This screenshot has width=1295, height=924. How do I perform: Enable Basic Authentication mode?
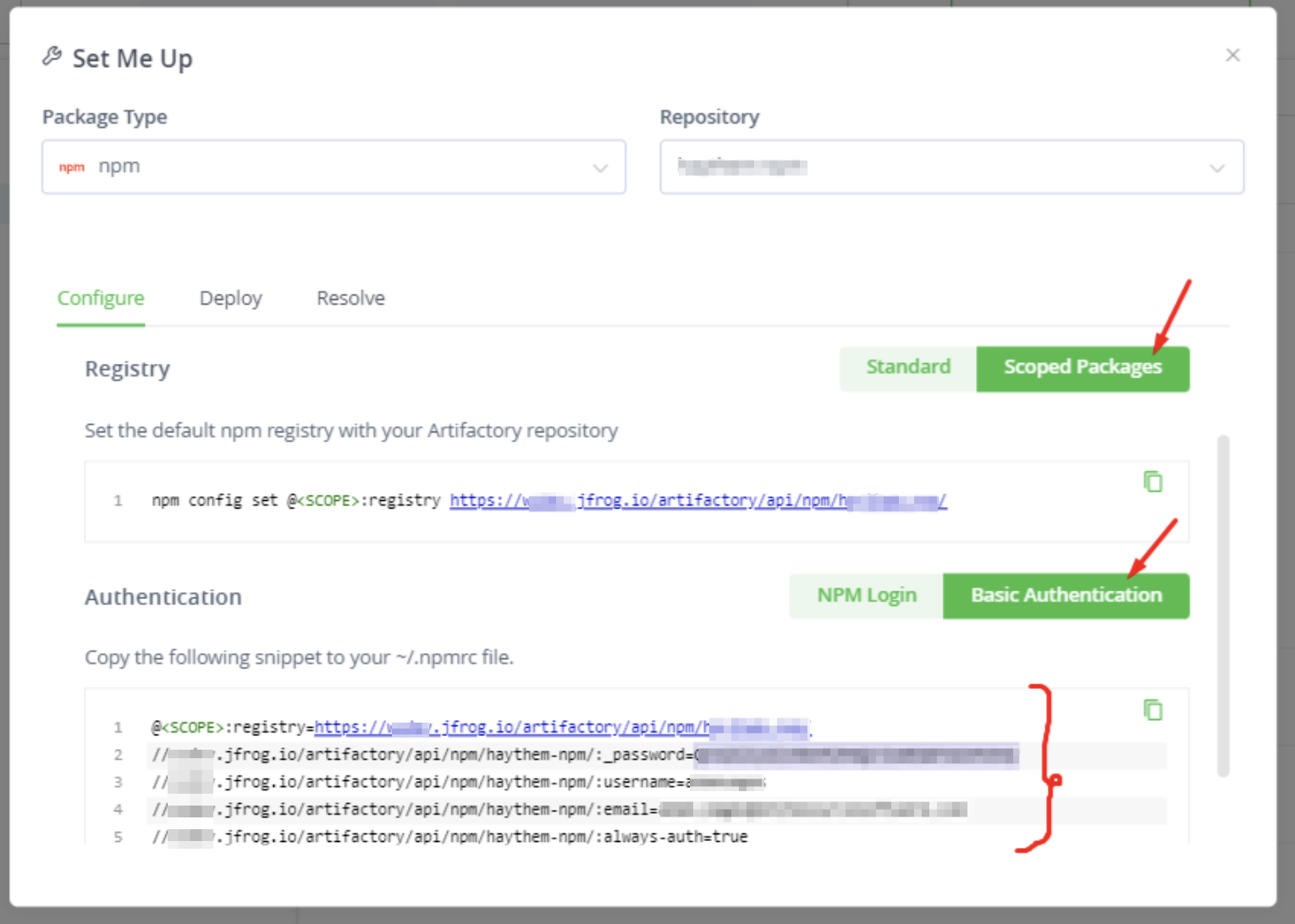1066,595
